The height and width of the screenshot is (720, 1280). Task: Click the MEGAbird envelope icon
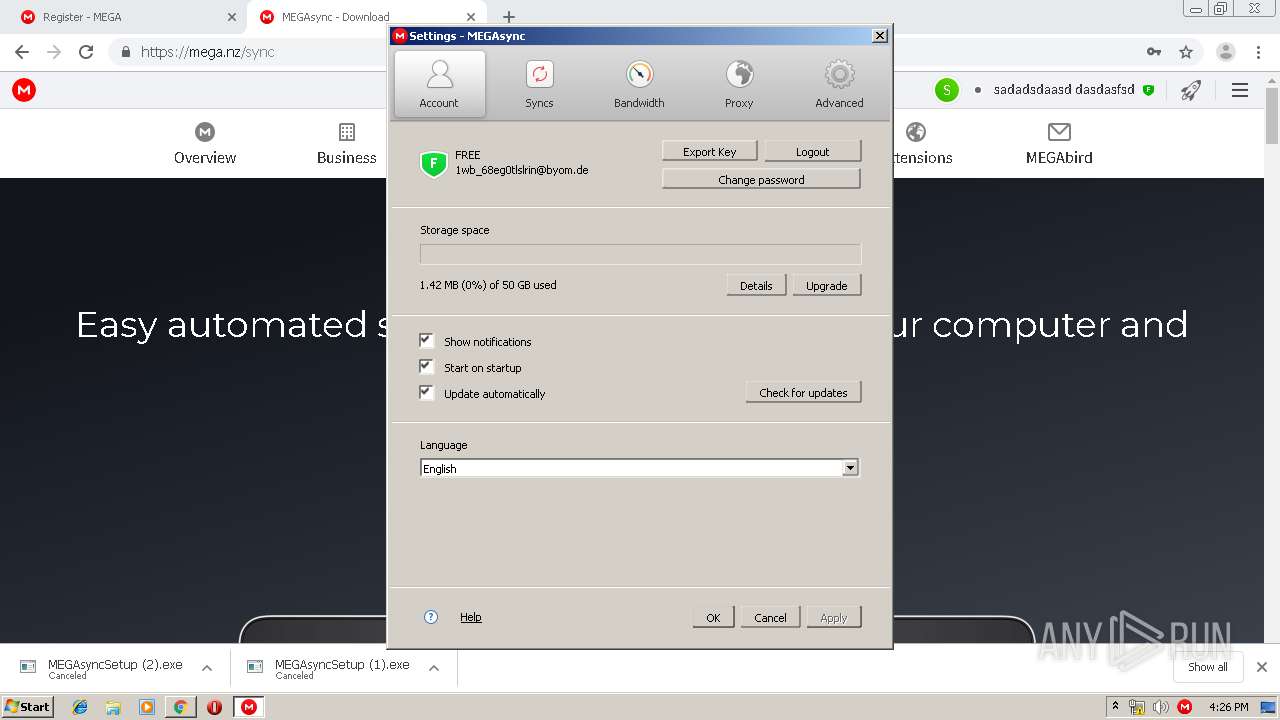tap(1059, 132)
